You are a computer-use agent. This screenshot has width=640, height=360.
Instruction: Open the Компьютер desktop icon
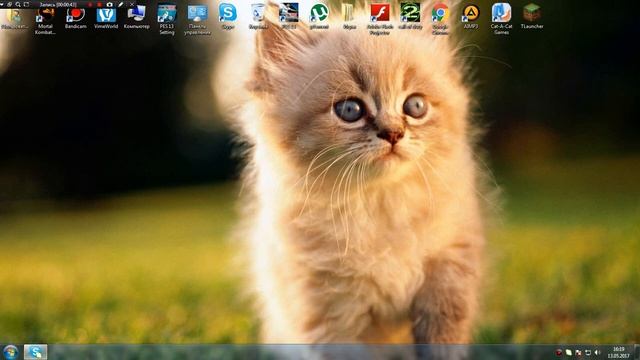[x=136, y=18]
